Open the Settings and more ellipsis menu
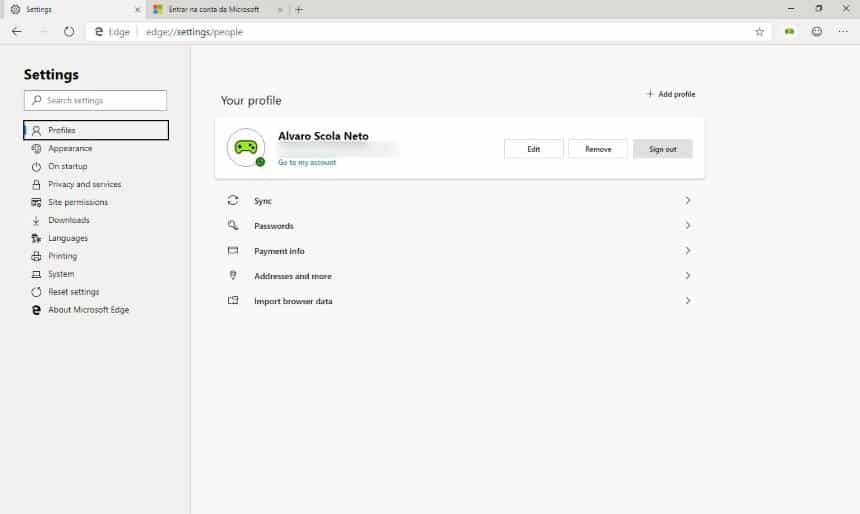Screen dimensions: 860x514 click(843, 32)
